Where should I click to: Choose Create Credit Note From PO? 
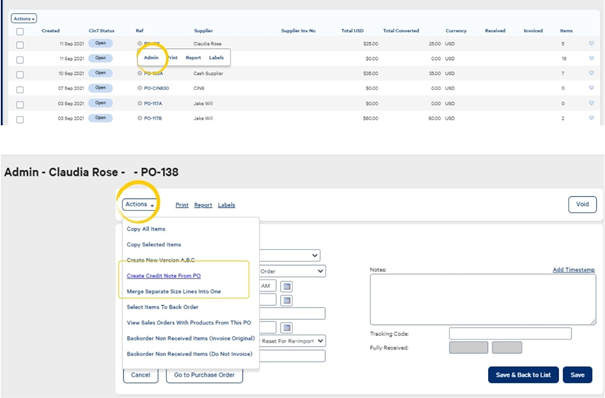pyautogui.click(x=164, y=276)
